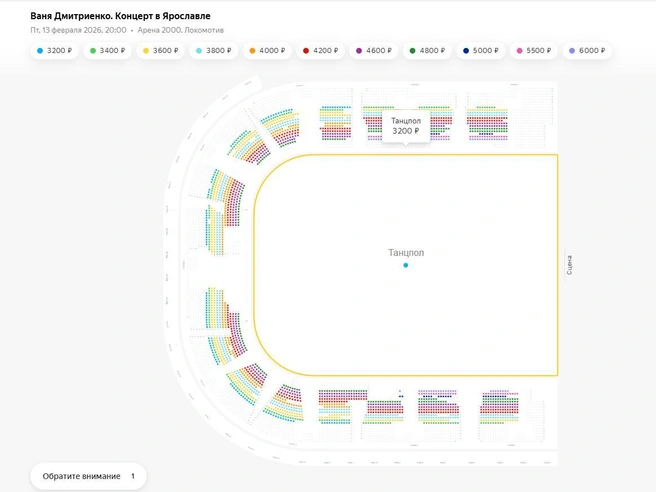Pick the 5500 ₽ pink price chip
The image size is (656, 492).
(x=533, y=50)
